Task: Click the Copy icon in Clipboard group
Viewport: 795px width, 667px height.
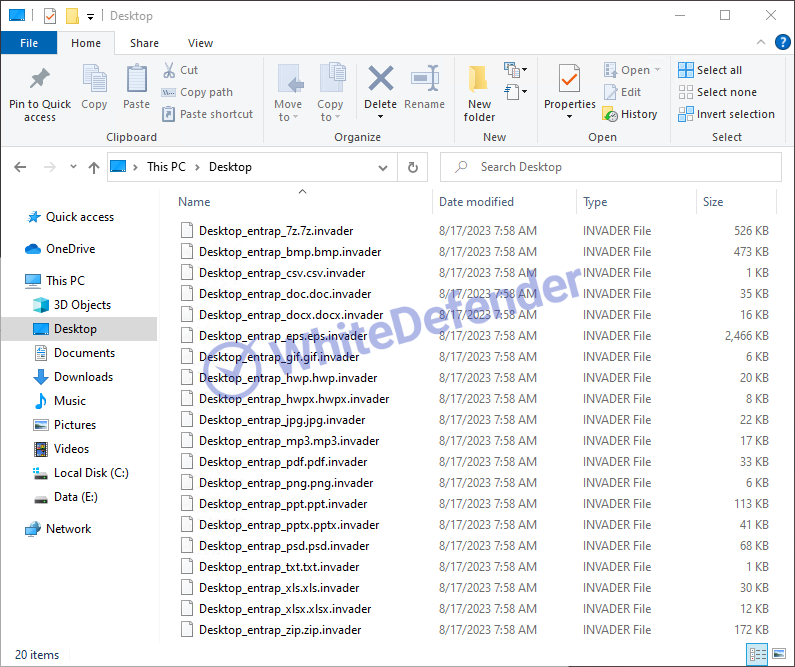Action: click(94, 78)
